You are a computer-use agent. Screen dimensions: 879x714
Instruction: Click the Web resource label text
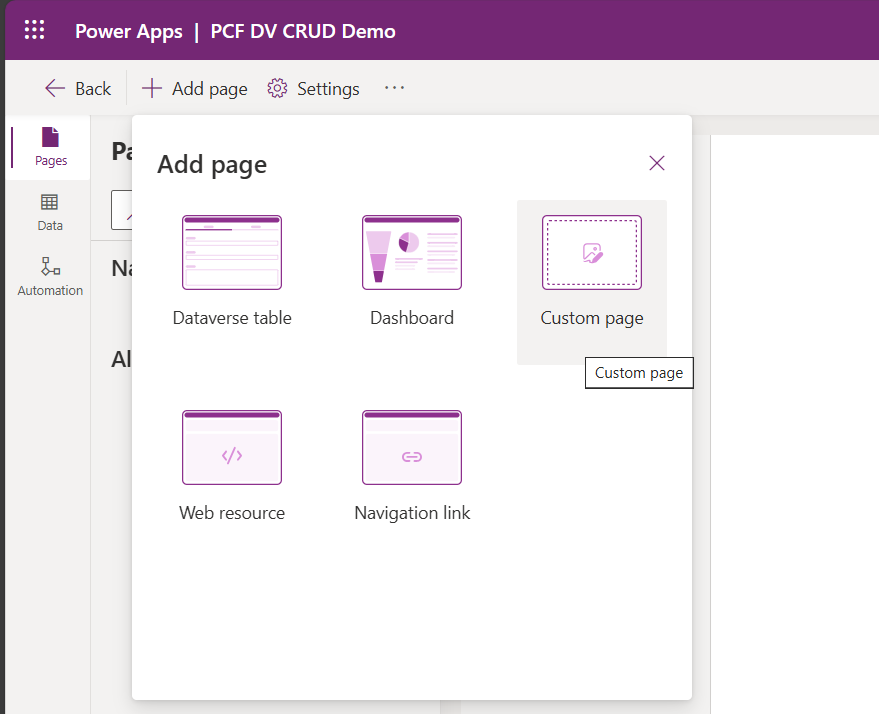point(232,513)
